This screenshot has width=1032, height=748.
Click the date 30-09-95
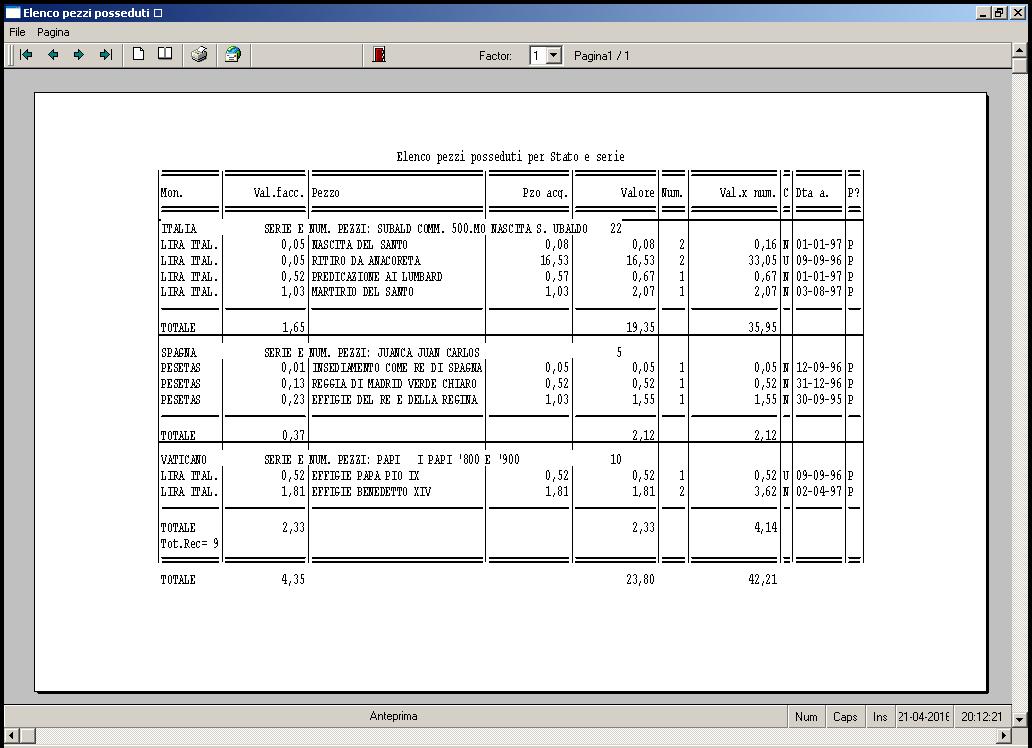(x=819, y=399)
